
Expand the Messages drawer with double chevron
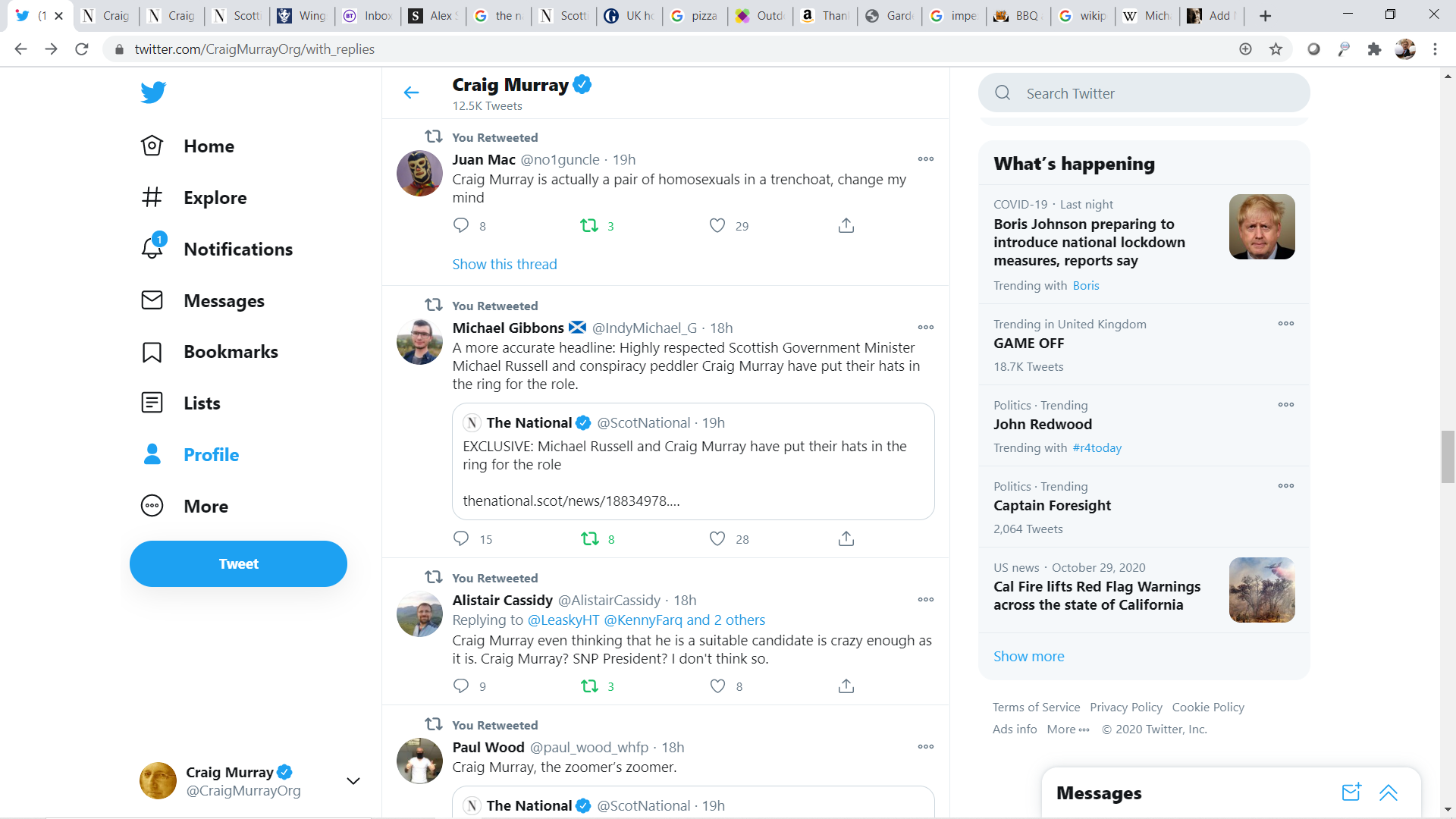1389,792
